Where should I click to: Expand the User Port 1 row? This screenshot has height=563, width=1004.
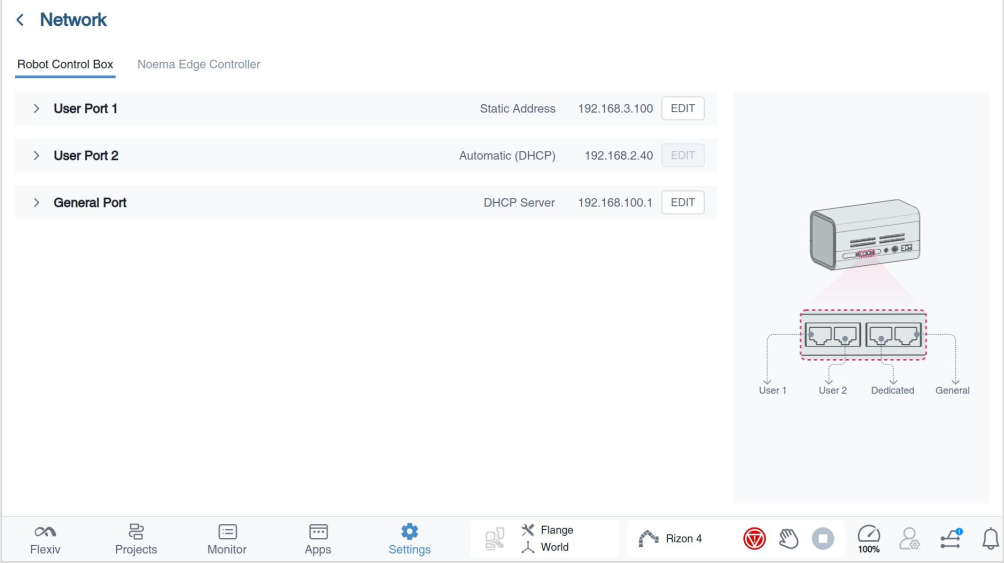point(36,108)
